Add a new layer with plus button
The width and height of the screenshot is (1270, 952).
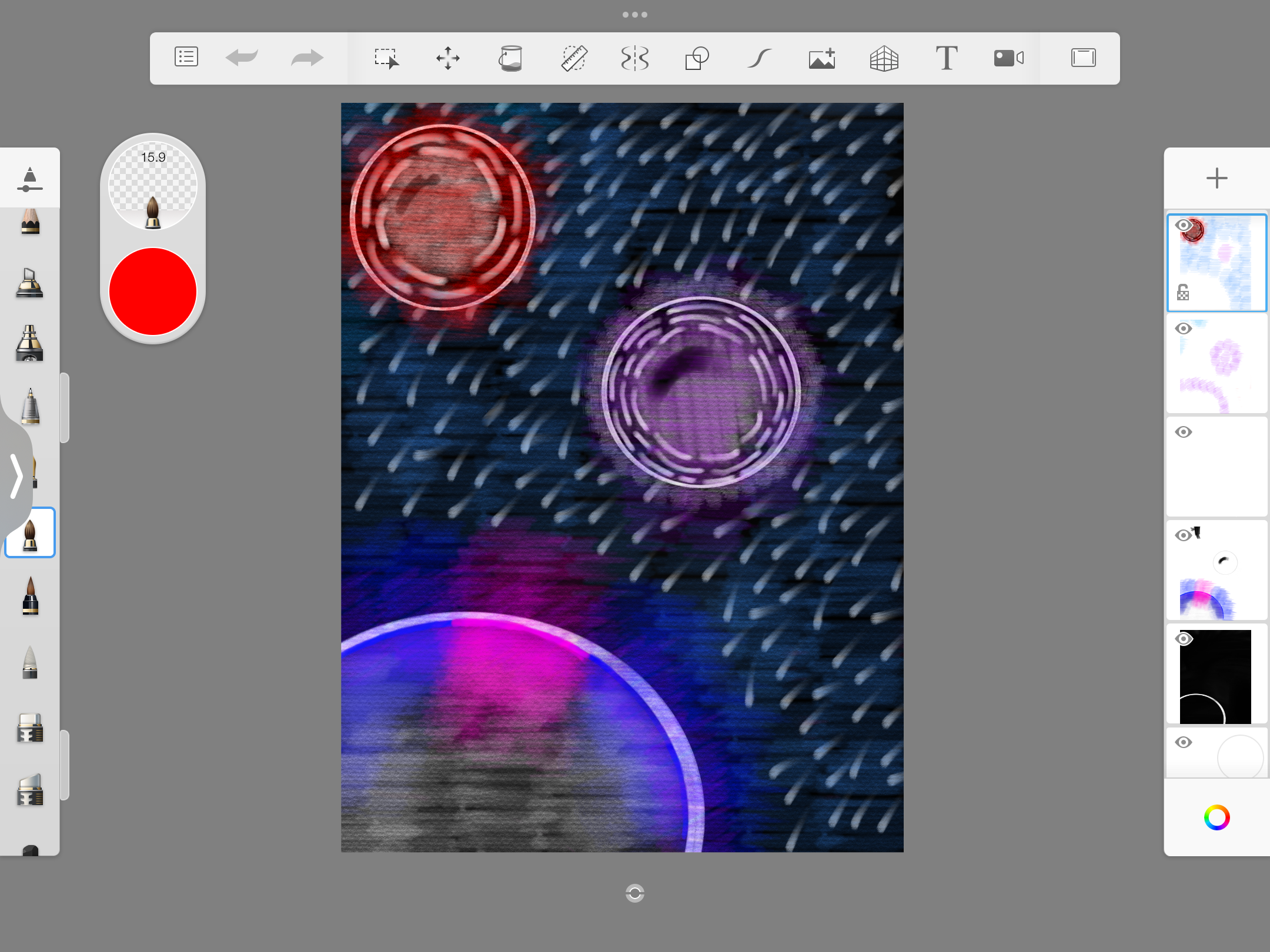click(x=1216, y=178)
